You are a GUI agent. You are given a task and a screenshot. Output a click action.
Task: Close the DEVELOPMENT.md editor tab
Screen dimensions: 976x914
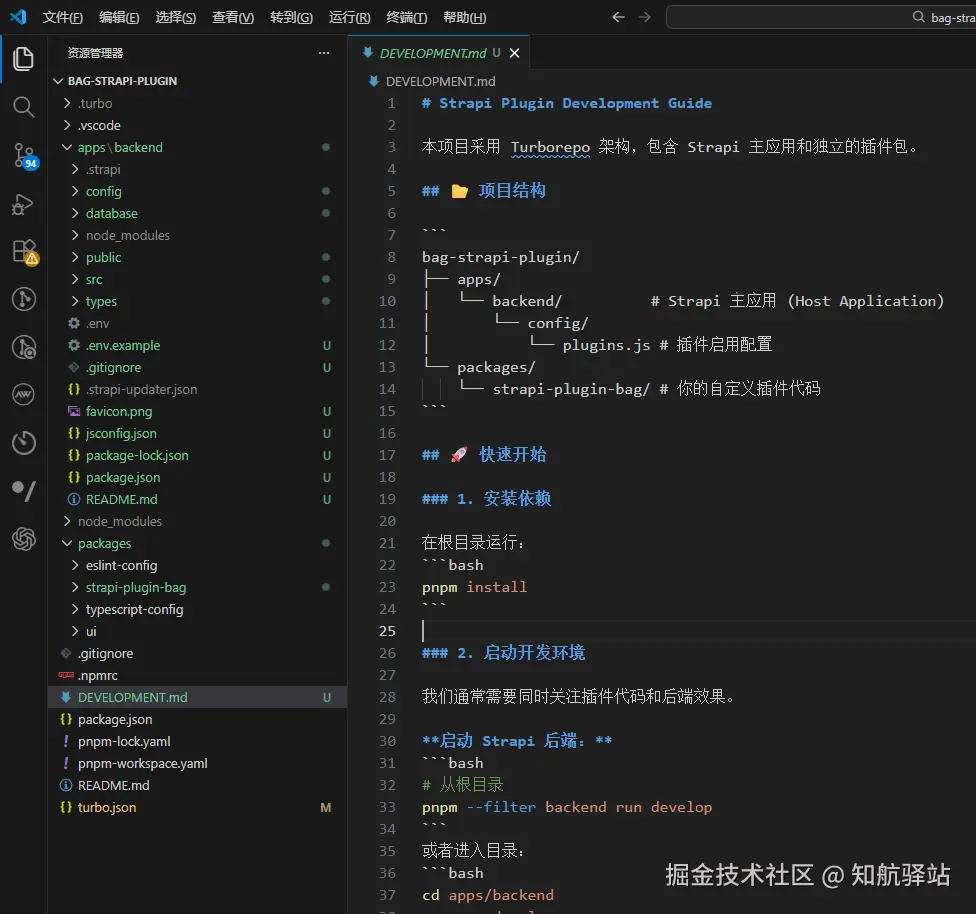[514, 53]
